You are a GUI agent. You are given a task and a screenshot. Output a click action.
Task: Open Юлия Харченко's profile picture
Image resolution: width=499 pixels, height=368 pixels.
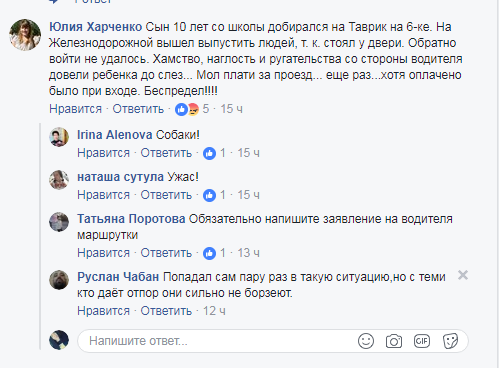pos(25,35)
